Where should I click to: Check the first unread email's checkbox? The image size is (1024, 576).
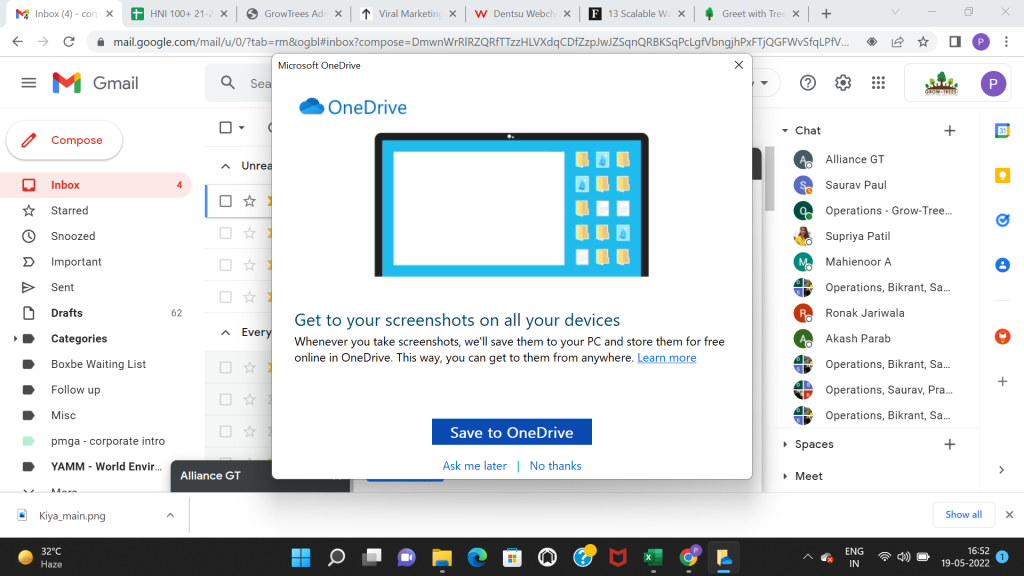pyautogui.click(x=225, y=201)
